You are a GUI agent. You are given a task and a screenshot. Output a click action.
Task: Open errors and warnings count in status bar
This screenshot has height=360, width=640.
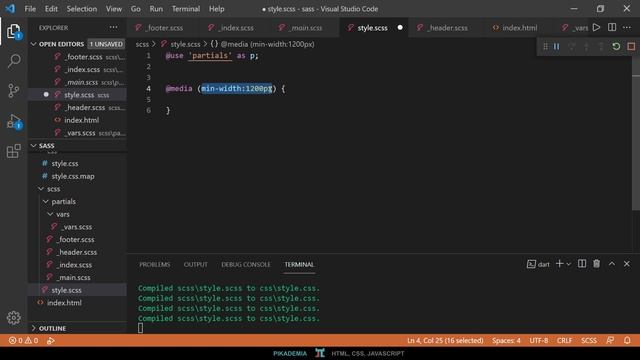24,340
